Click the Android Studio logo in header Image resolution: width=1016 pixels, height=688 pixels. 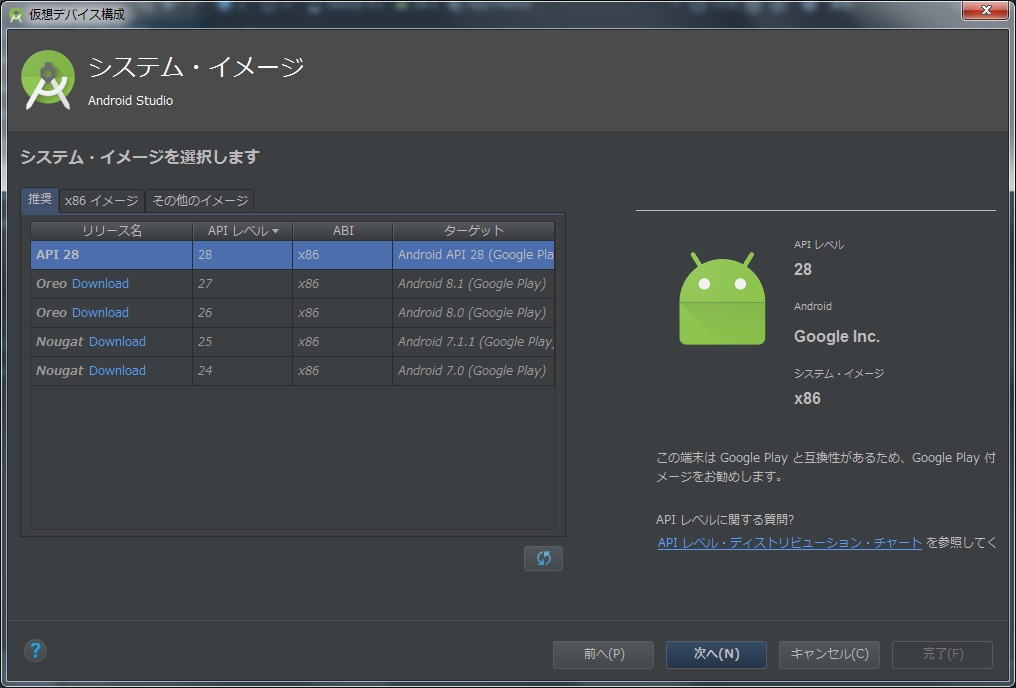pyautogui.click(x=48, y=80)
